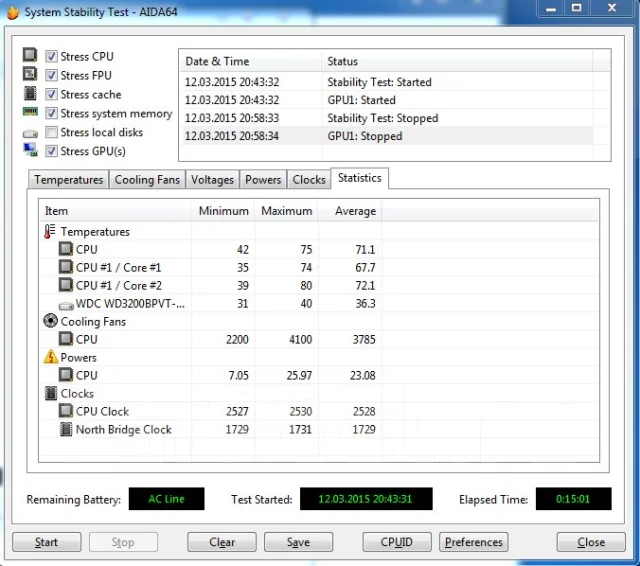Click the CPU chip icon beside Stress CPU
640x566 pixels.
30,55
